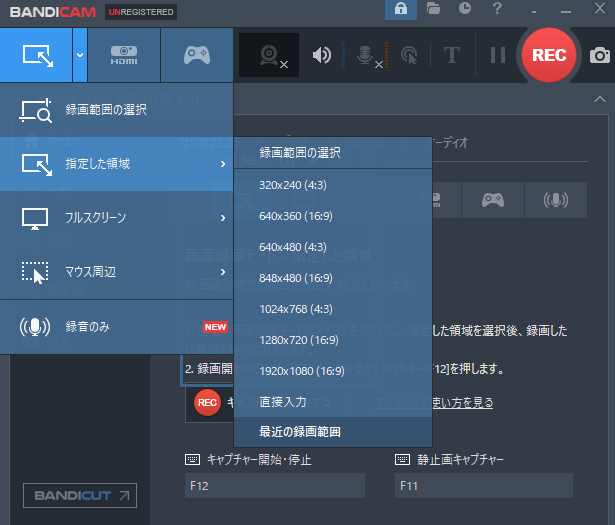Choose マウス周辺 menu entry
Viewport: 615px width, 525px height.
point(116,272)
